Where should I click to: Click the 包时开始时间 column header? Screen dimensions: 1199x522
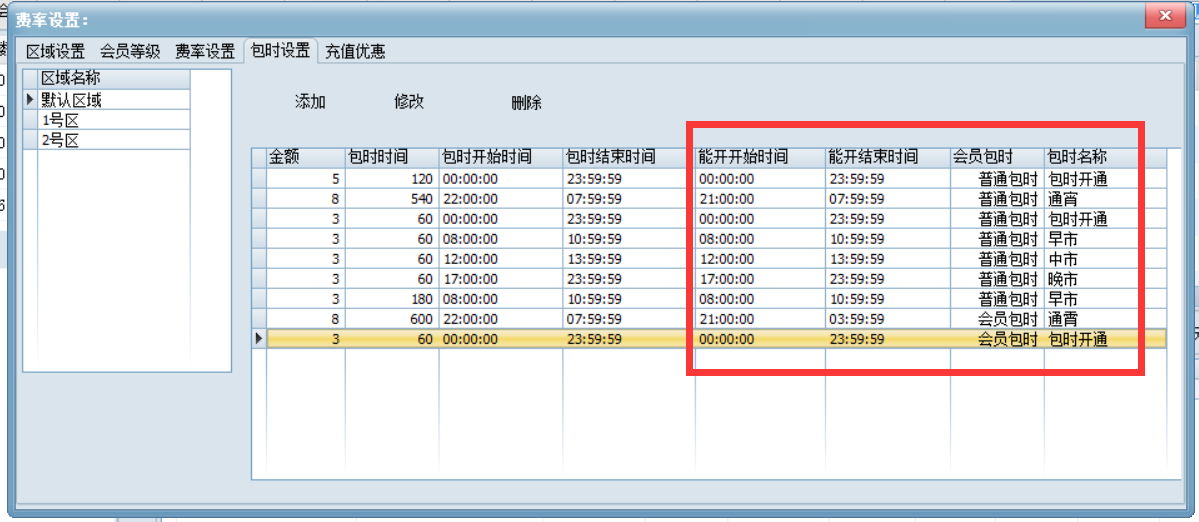point(500,158)
